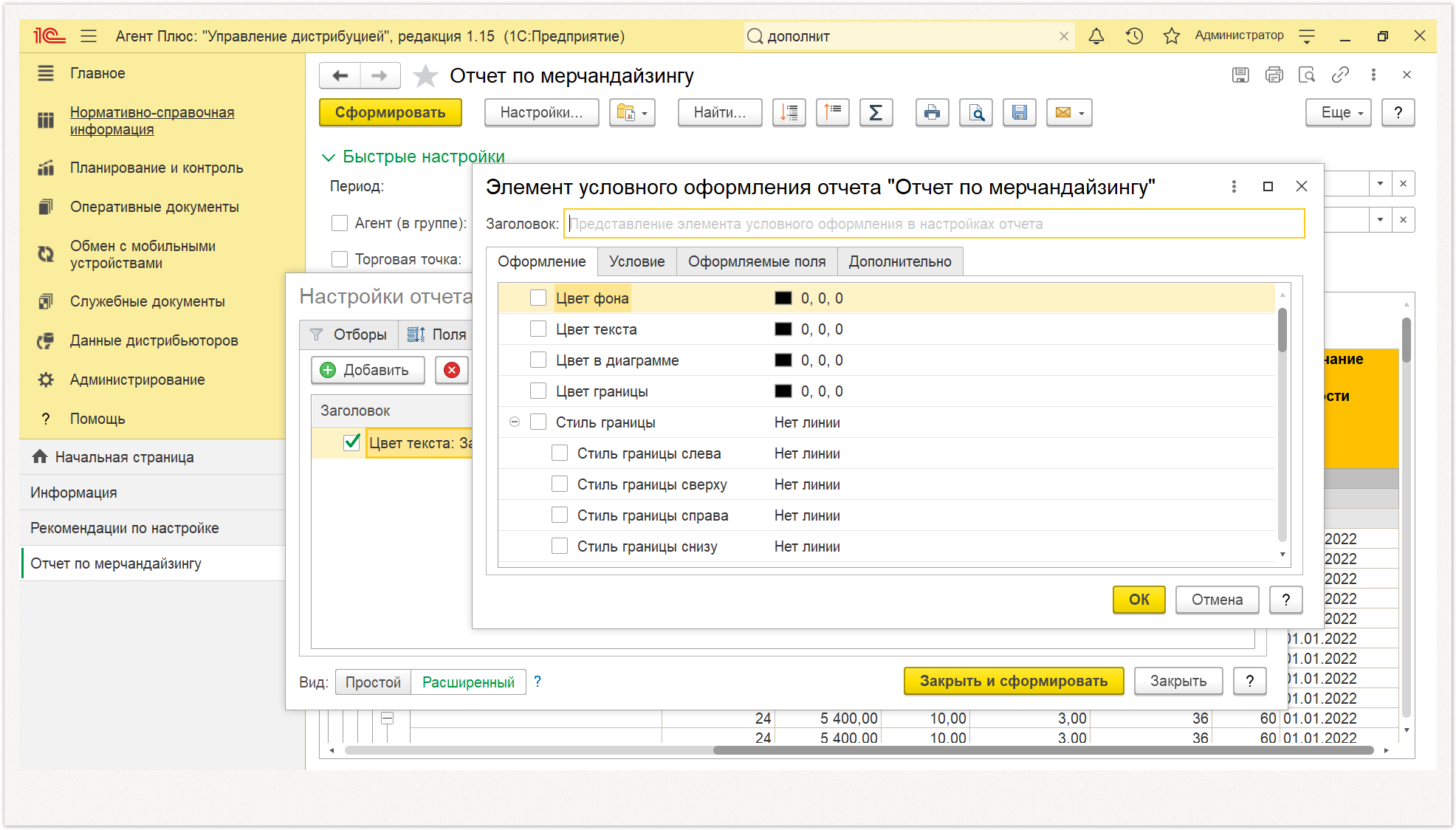Clear the search field with X icon
This screenshot has width=1456, height=830.
click(1064, 36)
